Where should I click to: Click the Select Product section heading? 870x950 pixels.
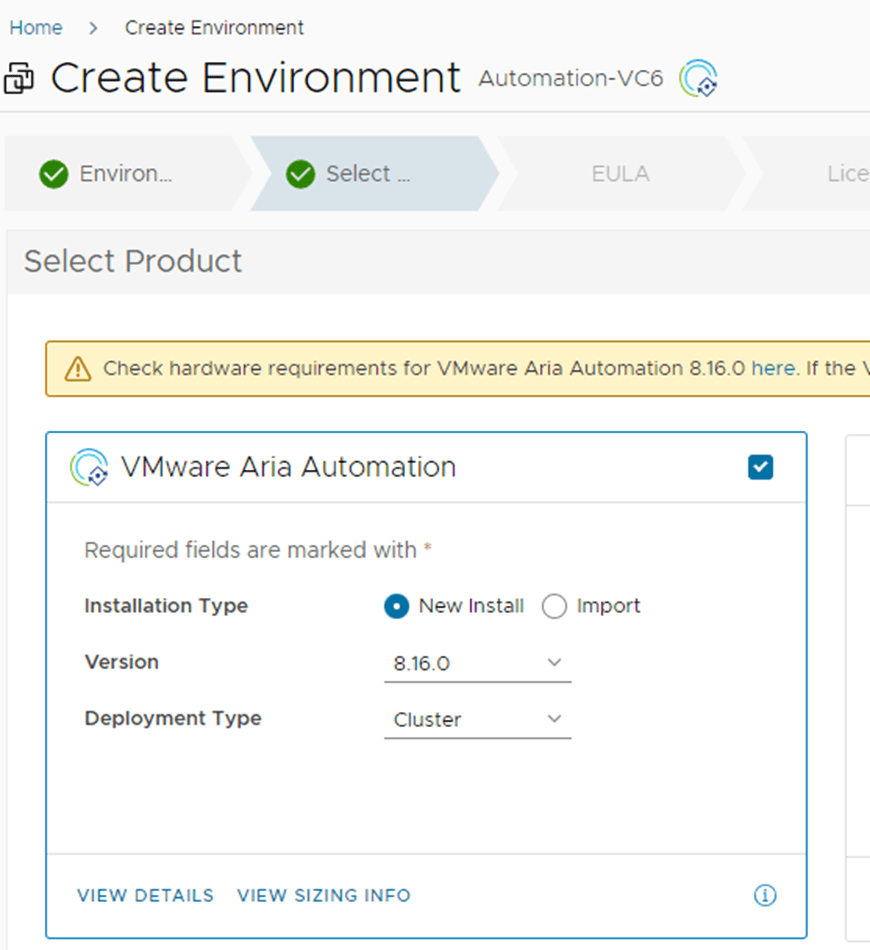[x=133, y=261]
